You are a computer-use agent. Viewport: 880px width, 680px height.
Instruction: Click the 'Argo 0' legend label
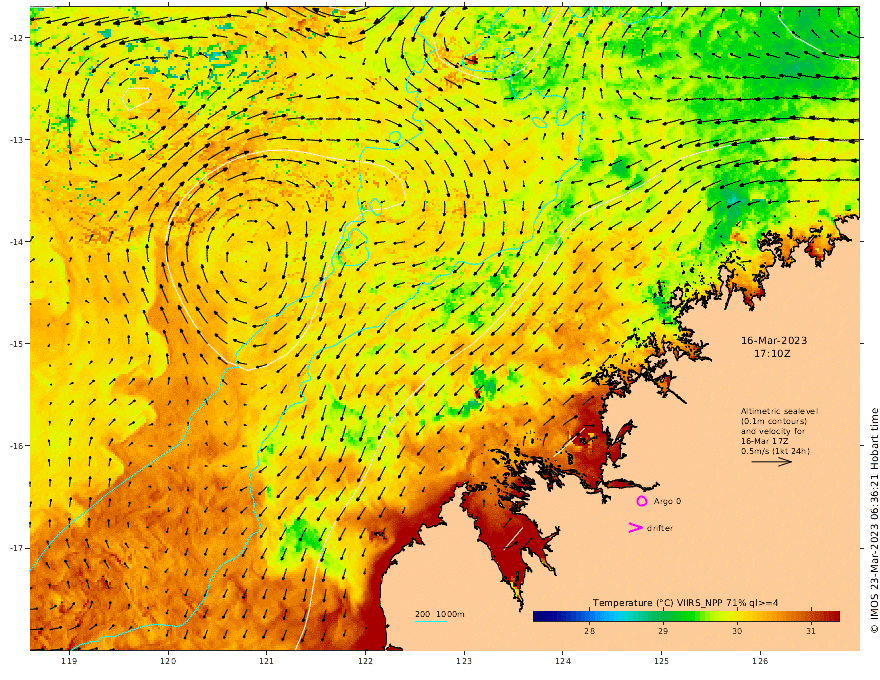click(x=667, y=501)
